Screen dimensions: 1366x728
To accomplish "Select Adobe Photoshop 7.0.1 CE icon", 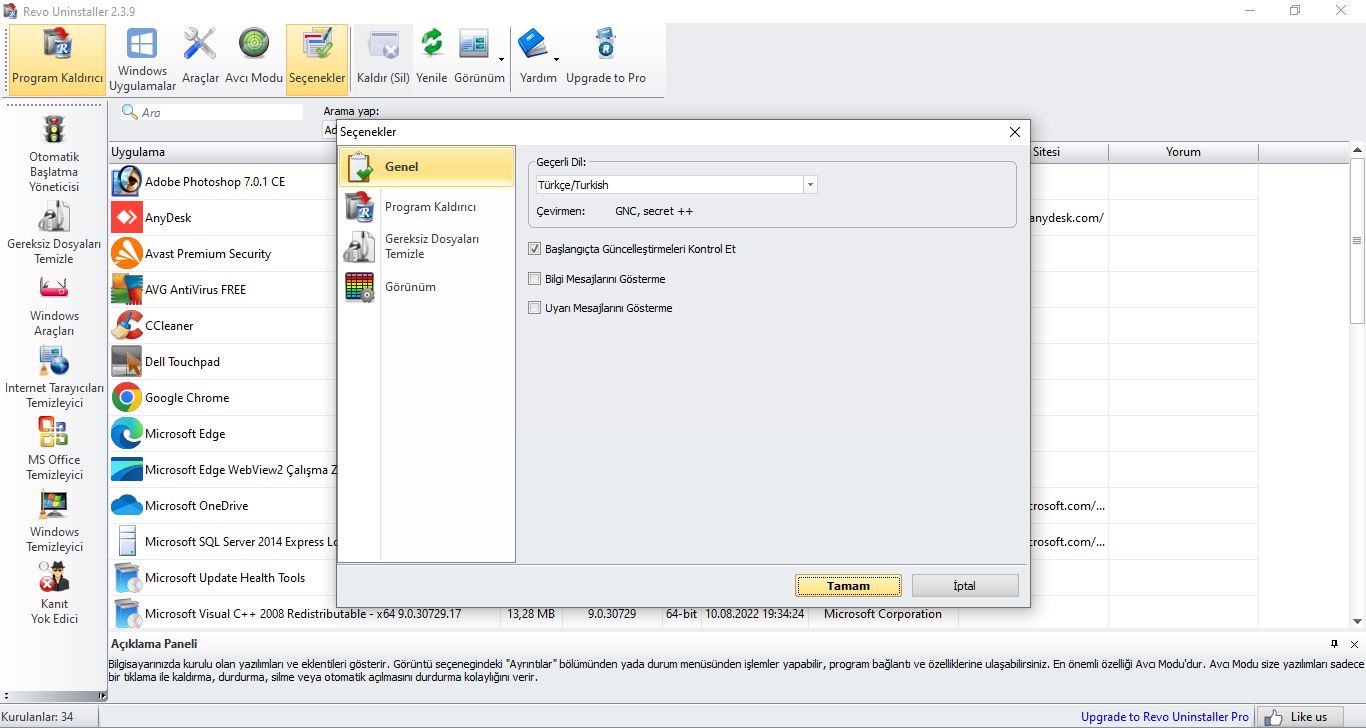I will tap(127, 181).
